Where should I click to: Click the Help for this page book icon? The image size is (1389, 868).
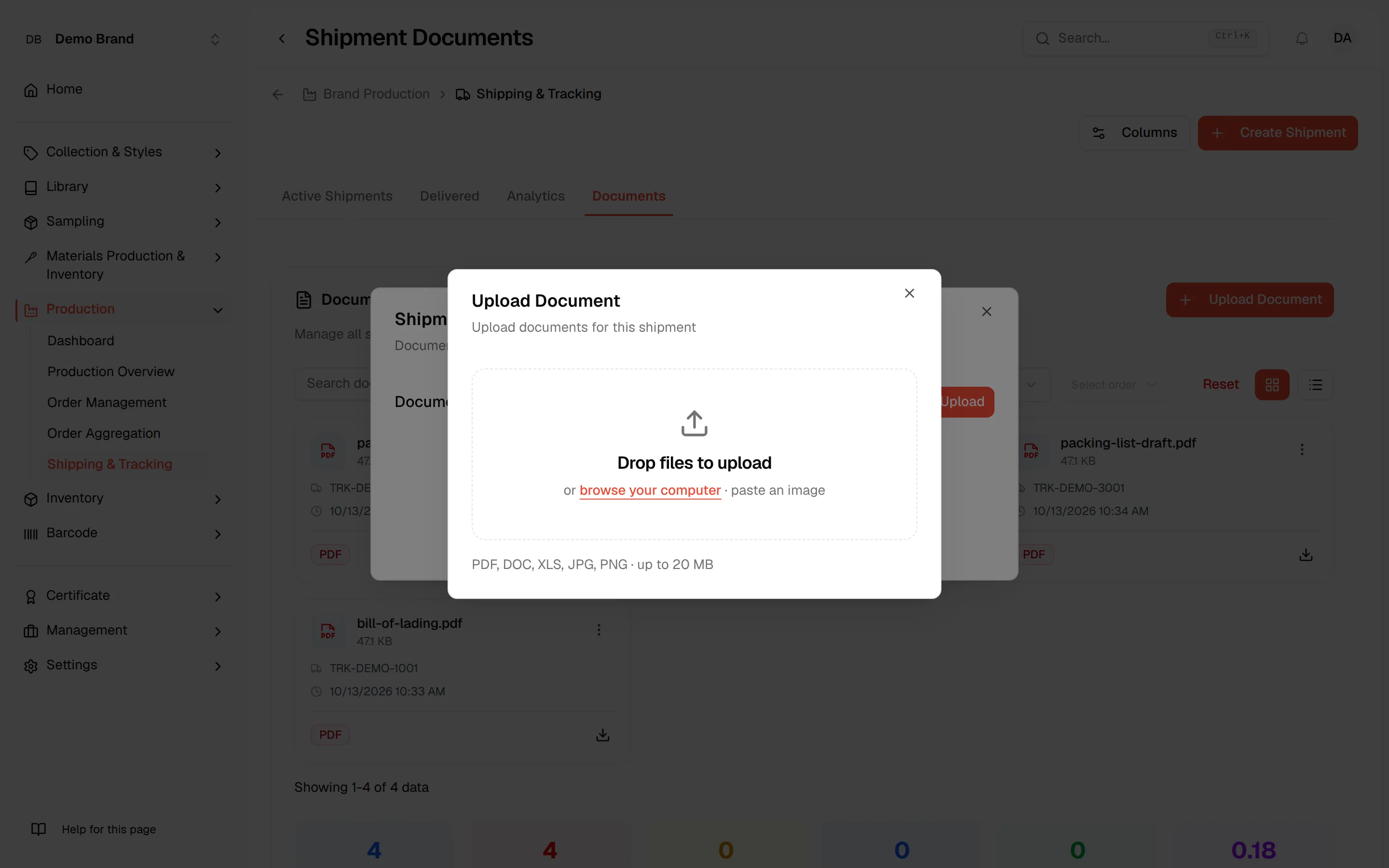click(x=39, y=829)
